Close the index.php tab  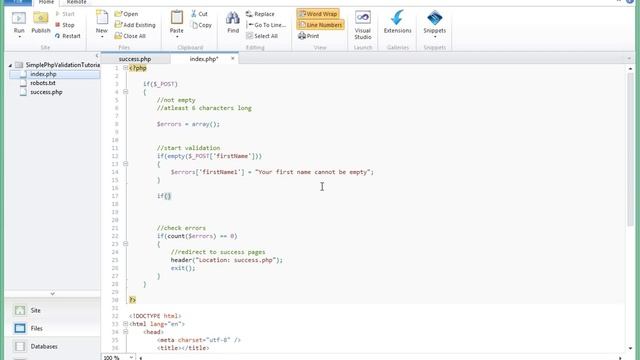pos(233,58)
